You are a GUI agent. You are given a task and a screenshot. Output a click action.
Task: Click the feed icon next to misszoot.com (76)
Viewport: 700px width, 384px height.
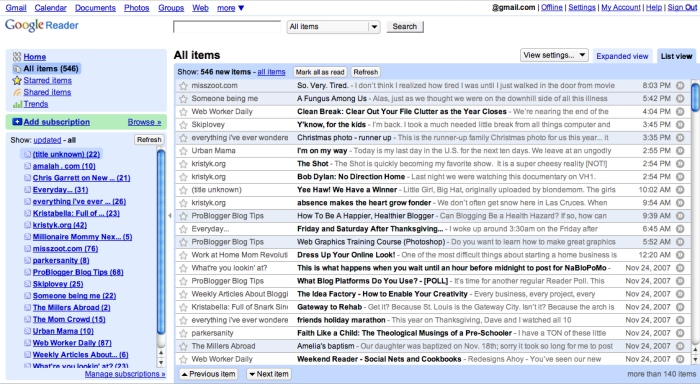(28, 249)
